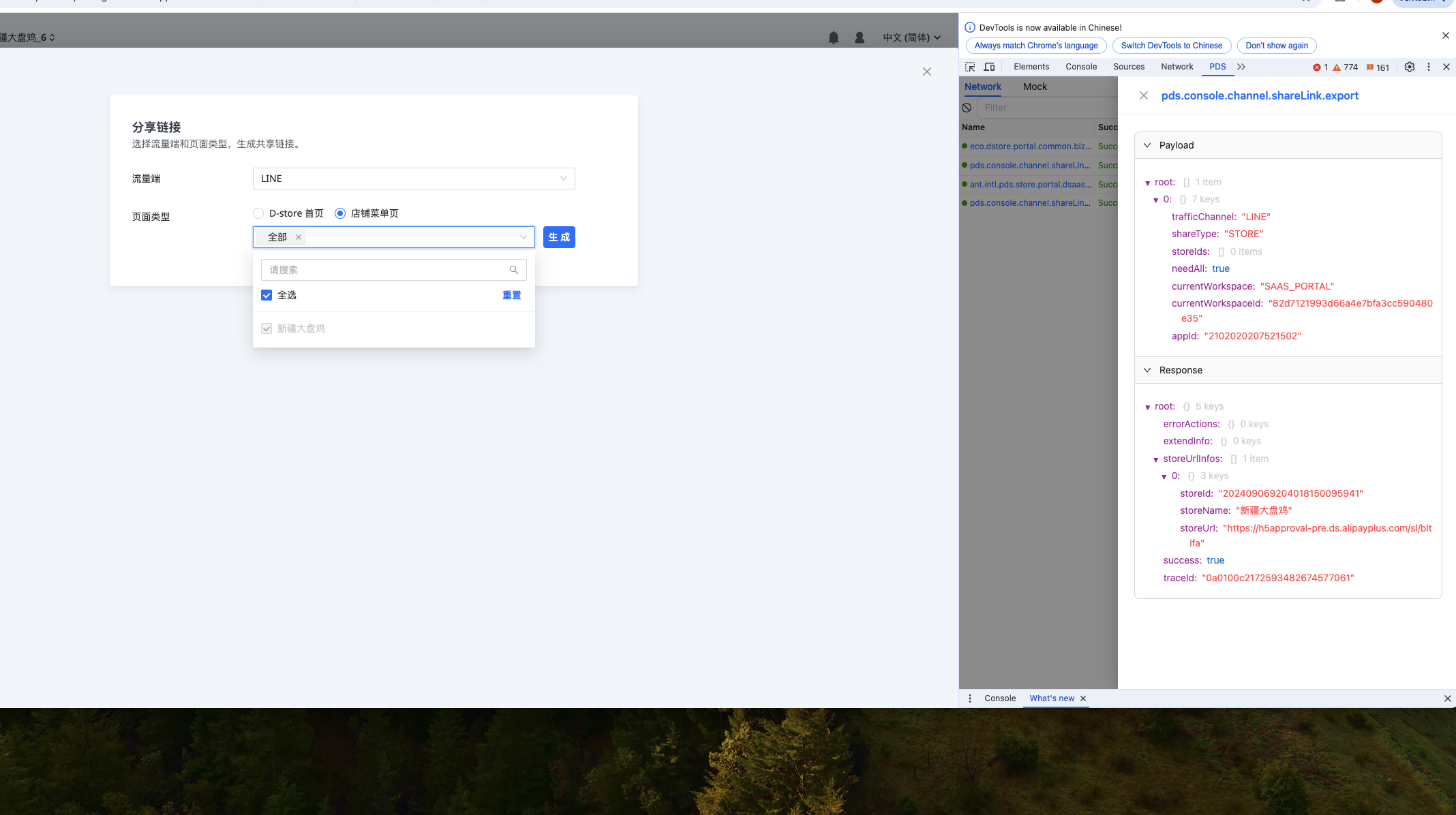Screen dimensions: 1456x815
Task: Open the user profile icon
Action: click(x=859, y=37)
